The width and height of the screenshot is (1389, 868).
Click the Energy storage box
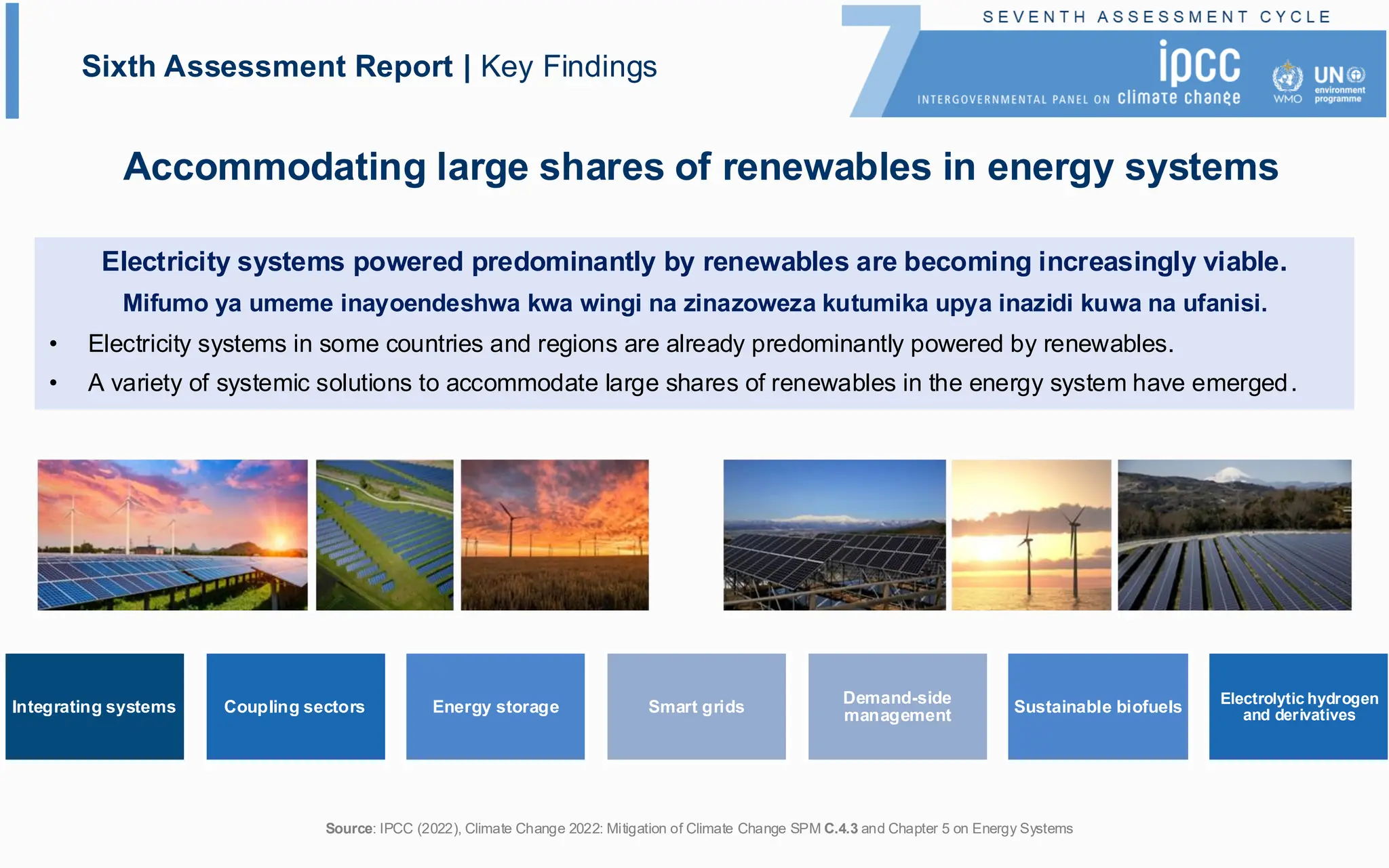coord(495,706)
